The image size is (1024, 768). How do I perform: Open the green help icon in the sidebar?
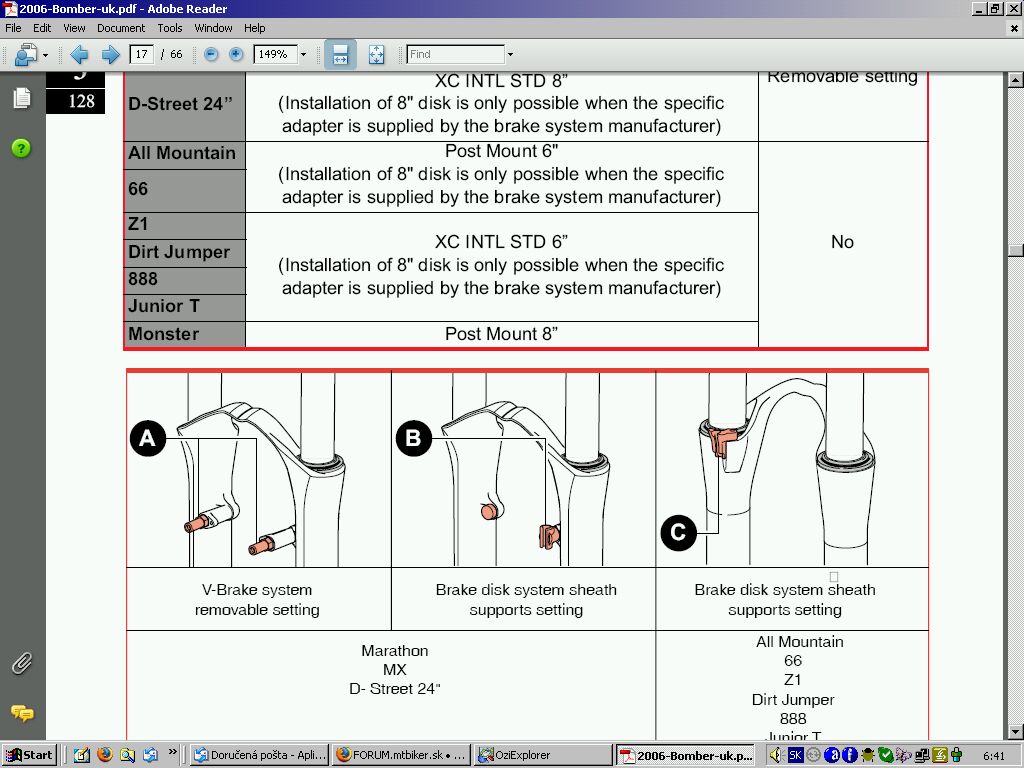(x=21, y=148)
